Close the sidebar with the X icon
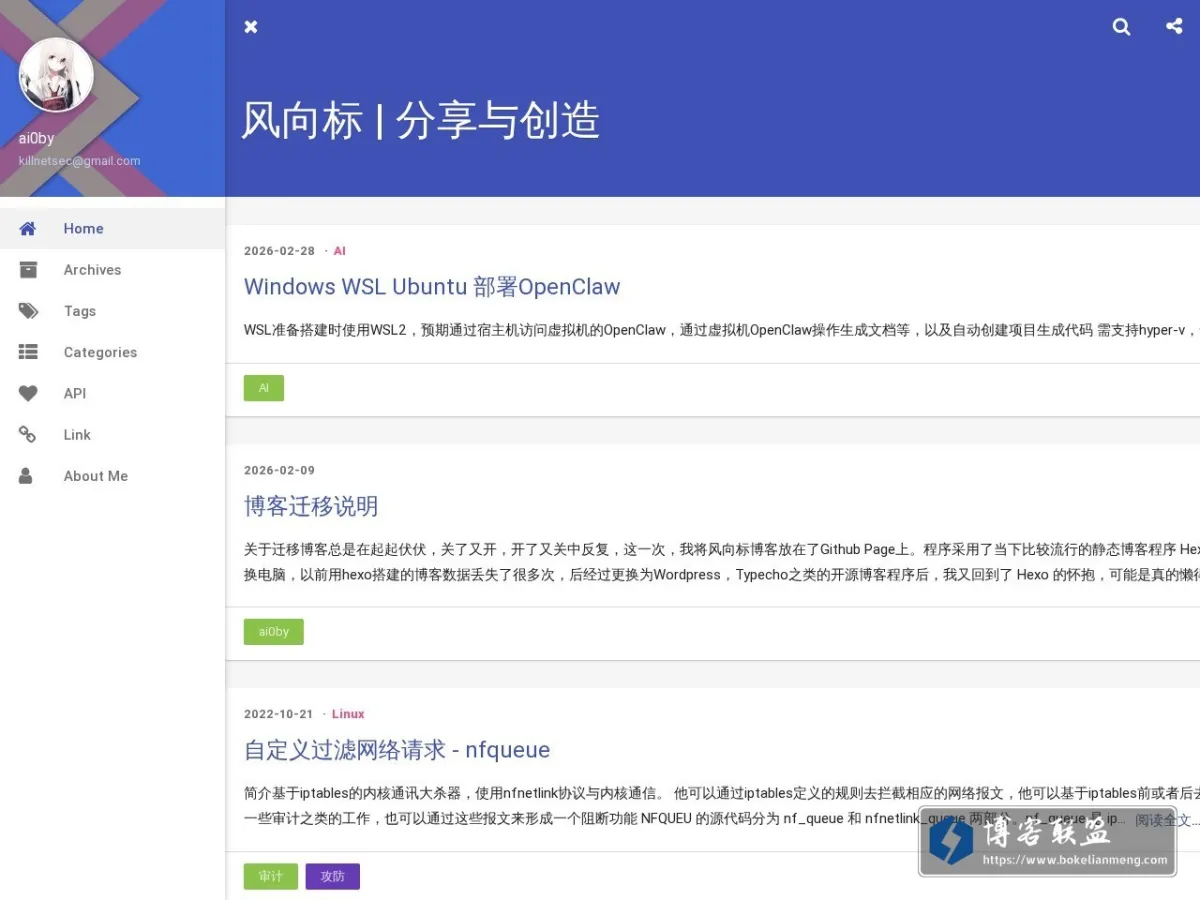Screen dimensions: 1200x900 click(x=251, y=27)
